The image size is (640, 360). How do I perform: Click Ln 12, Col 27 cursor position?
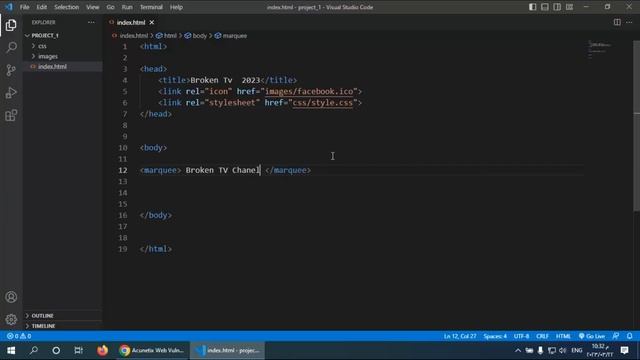tap(460, 336)
